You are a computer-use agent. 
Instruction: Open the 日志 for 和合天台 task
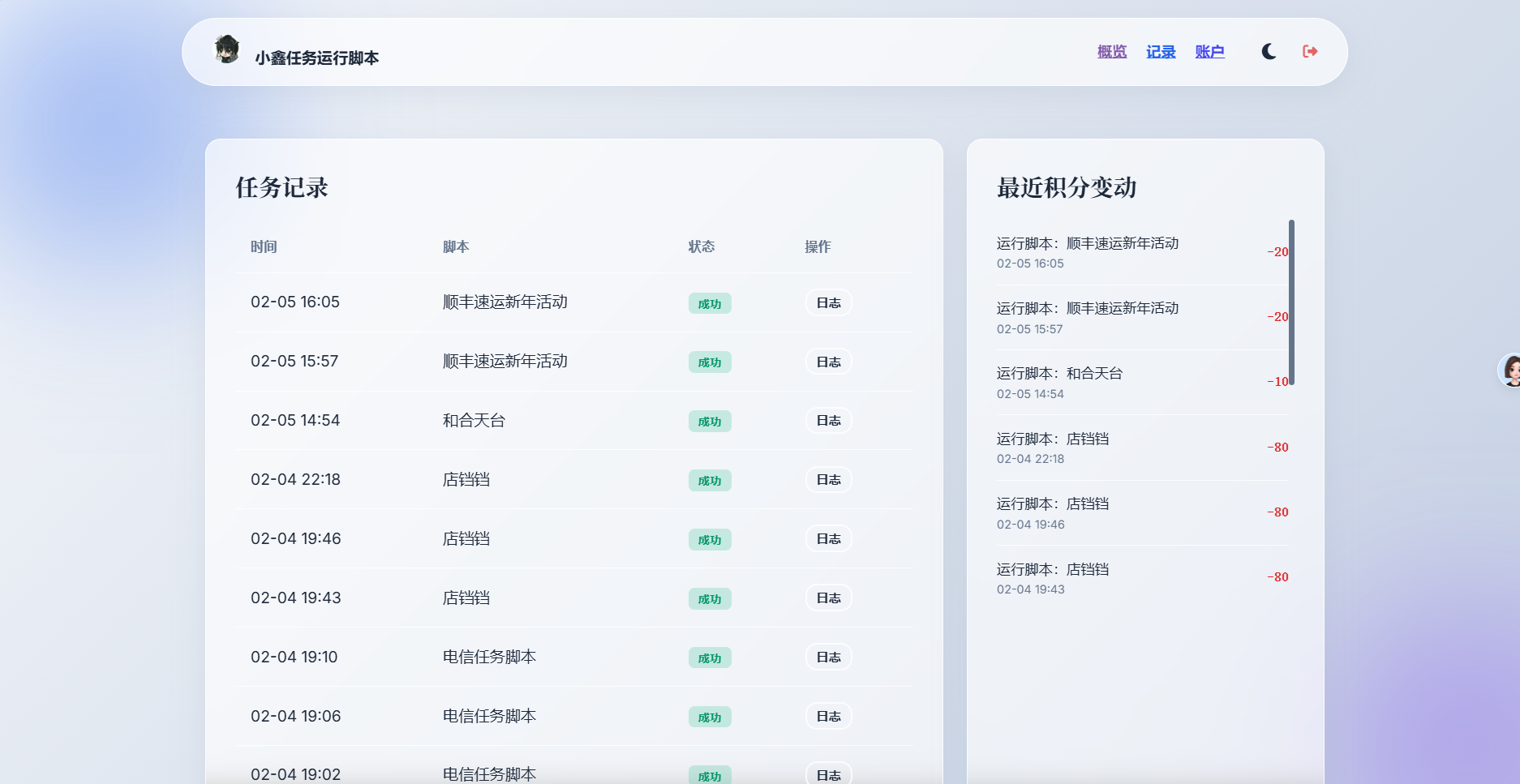828,420
